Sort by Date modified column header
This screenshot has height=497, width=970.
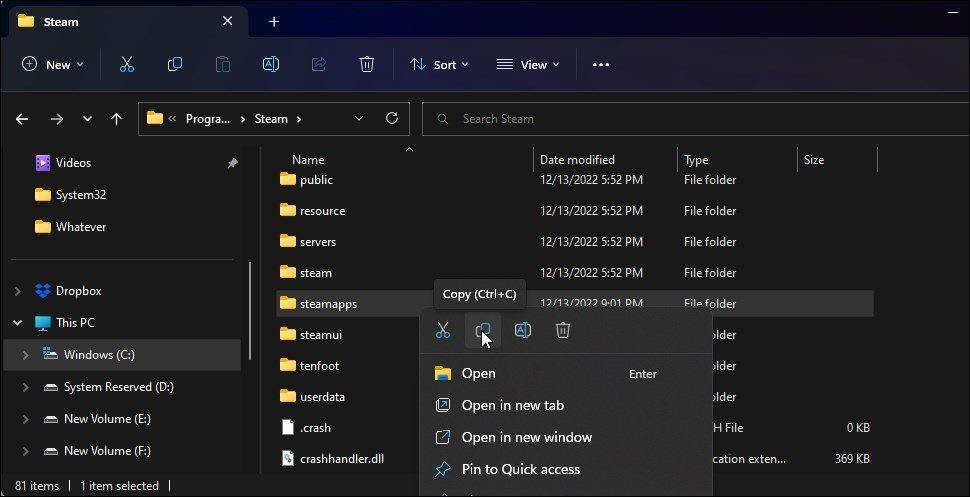pyautogui.click(x=577, y=160)
